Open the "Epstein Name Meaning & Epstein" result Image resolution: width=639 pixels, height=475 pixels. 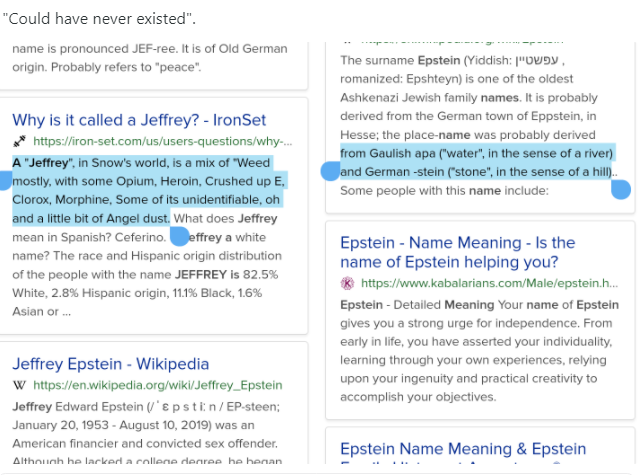pyautogui.click(x=463, y=449)
